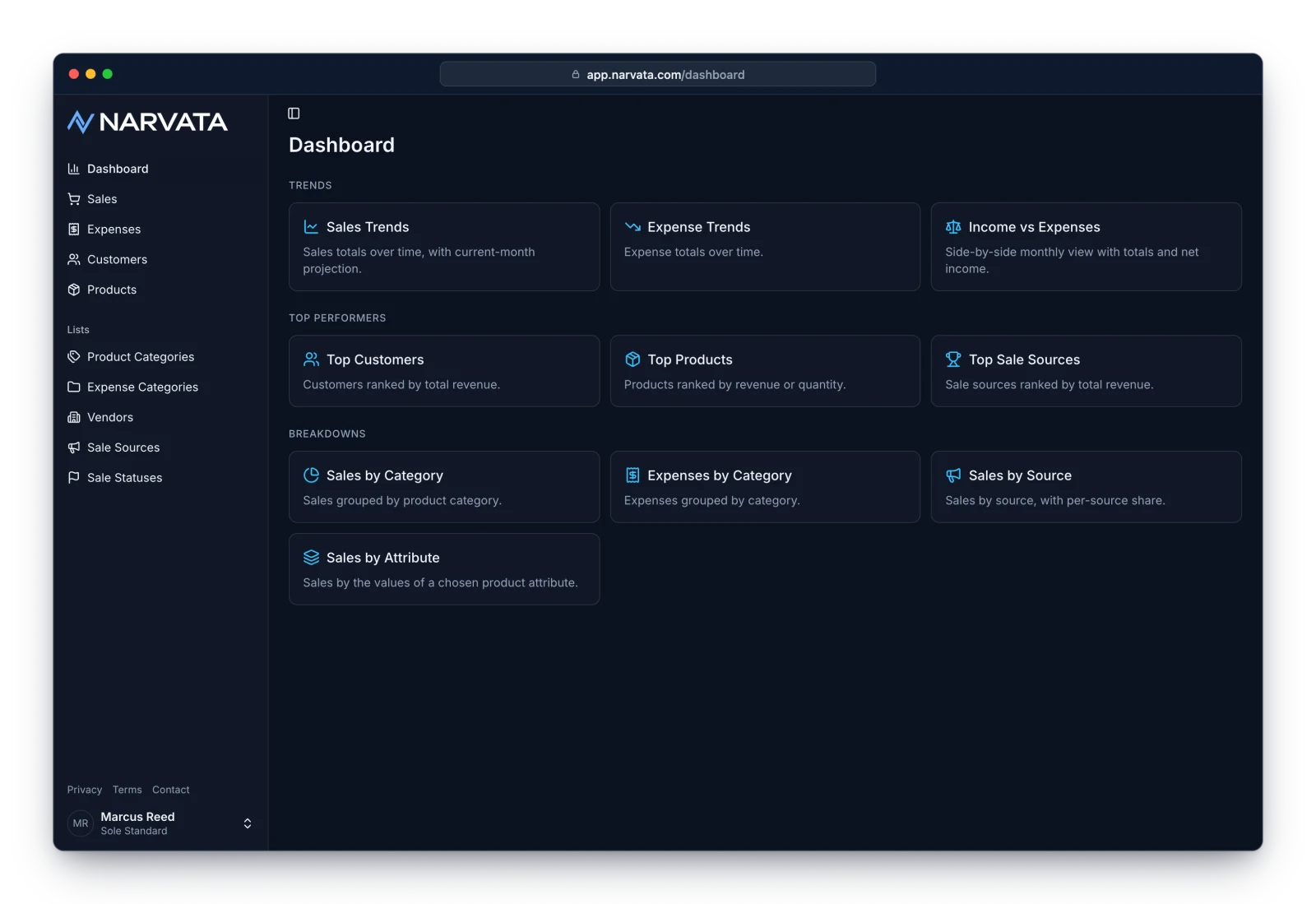Click the Vendors building icon

tap(74, 417)
